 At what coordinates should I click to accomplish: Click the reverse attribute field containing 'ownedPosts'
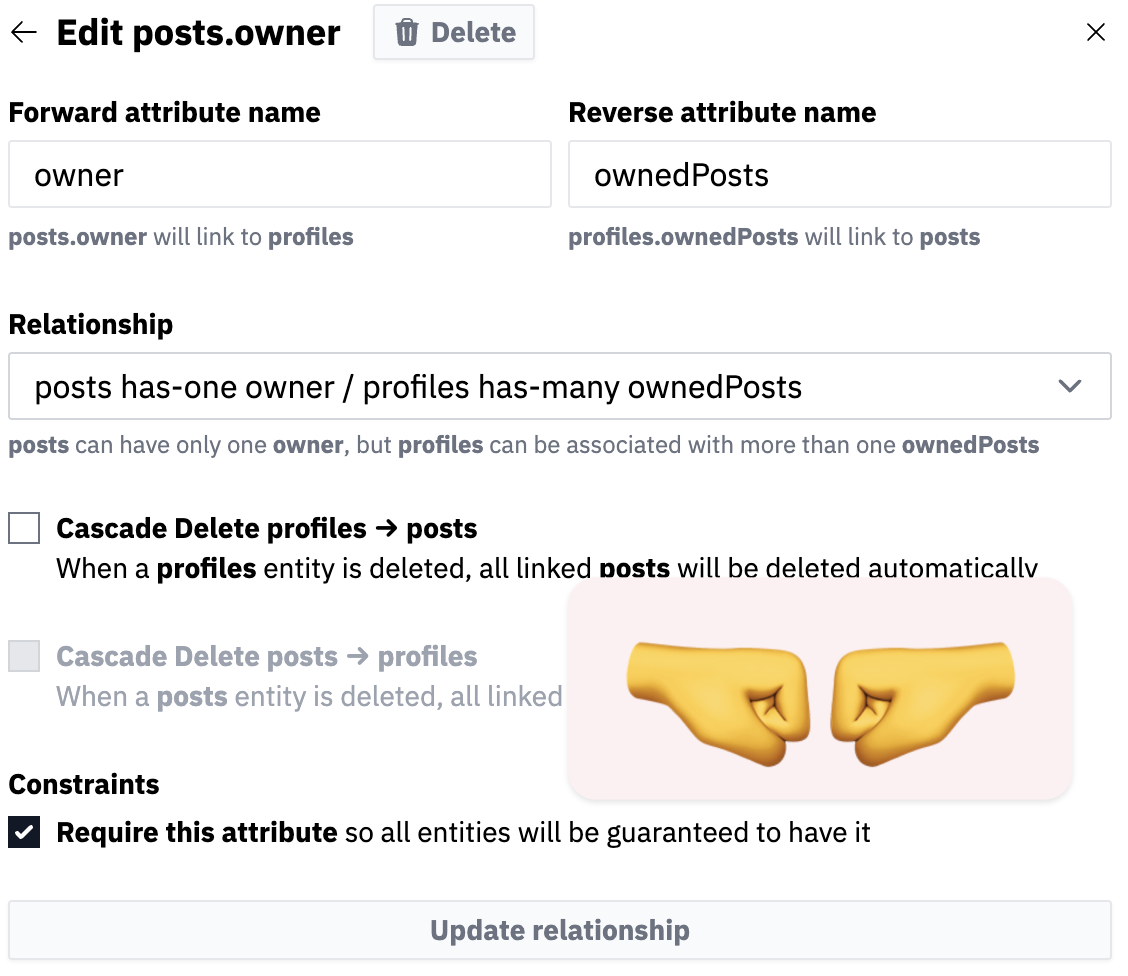840,175
